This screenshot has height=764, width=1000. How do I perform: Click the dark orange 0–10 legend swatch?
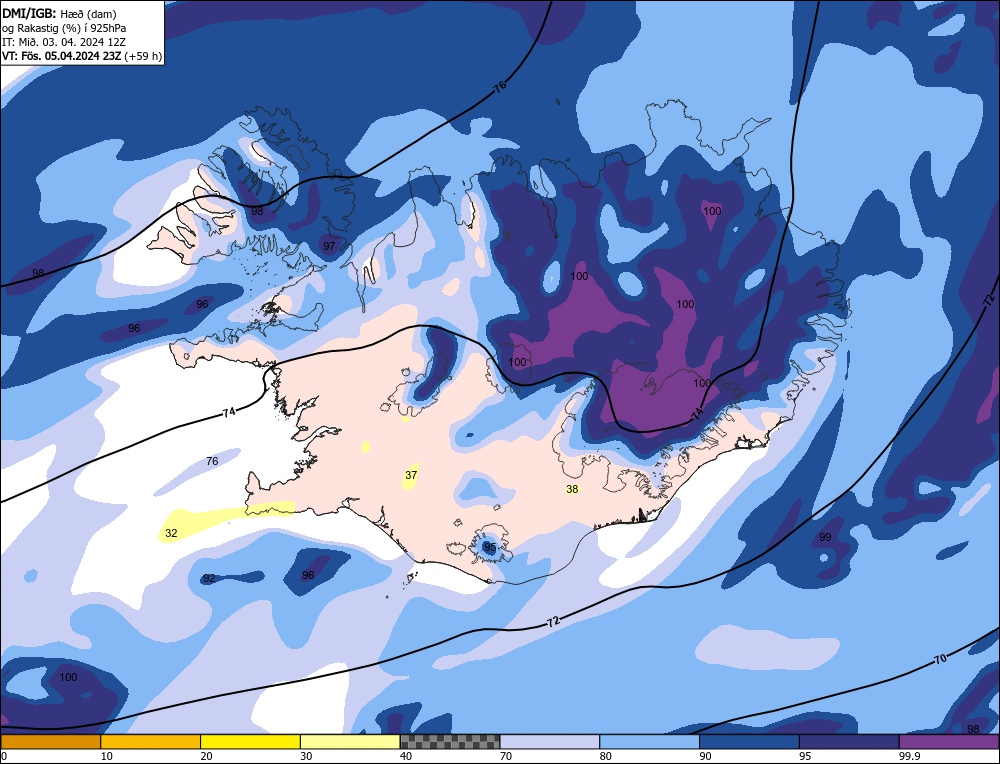click(x=50, y=742)
